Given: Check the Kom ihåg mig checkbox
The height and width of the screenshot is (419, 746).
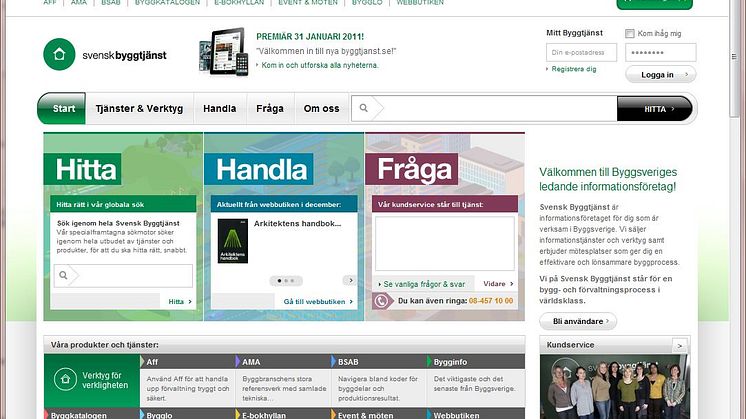Looking at the screenshot, I should (x=629, y=33).
